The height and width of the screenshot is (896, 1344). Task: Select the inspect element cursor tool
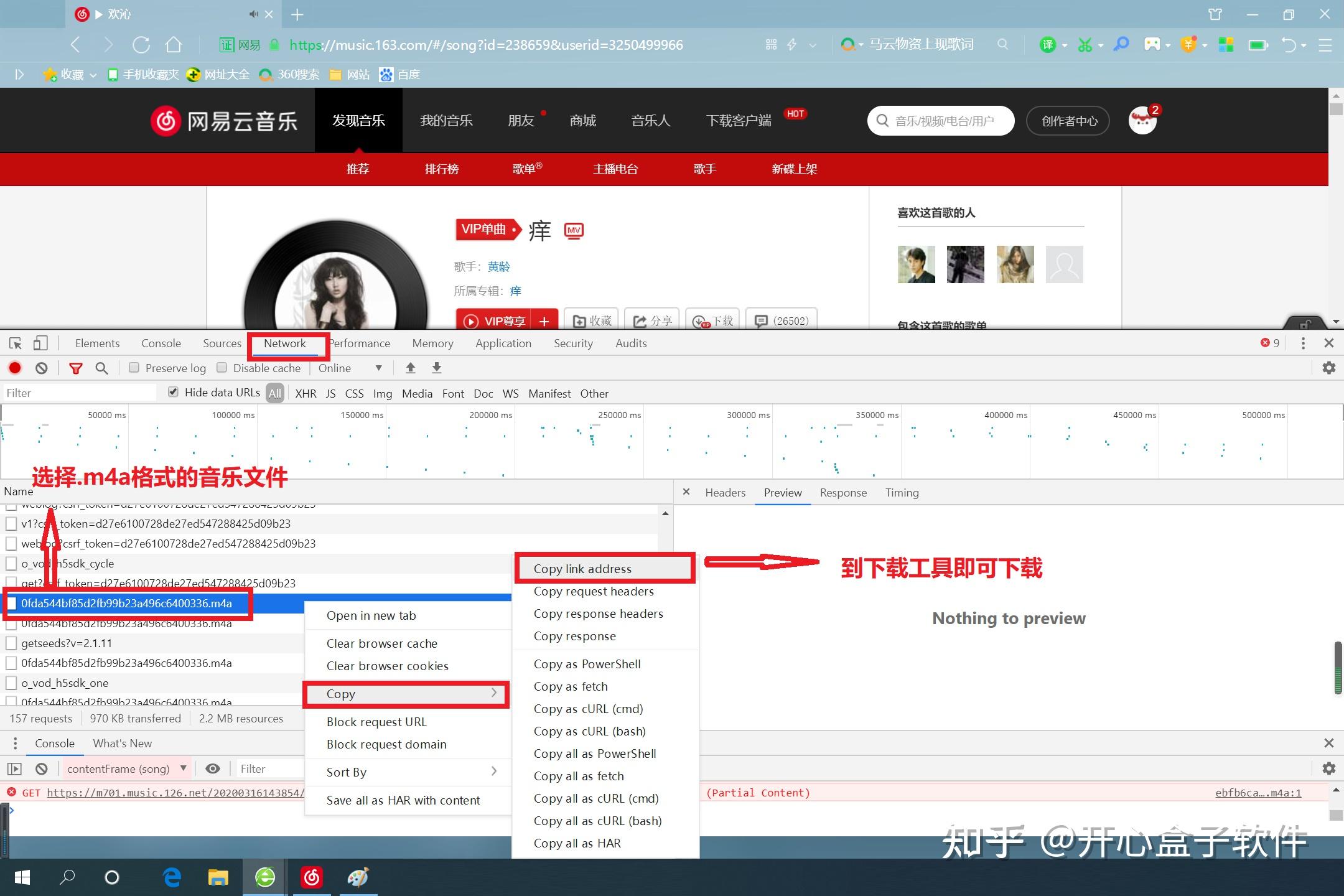click(15, 343)
